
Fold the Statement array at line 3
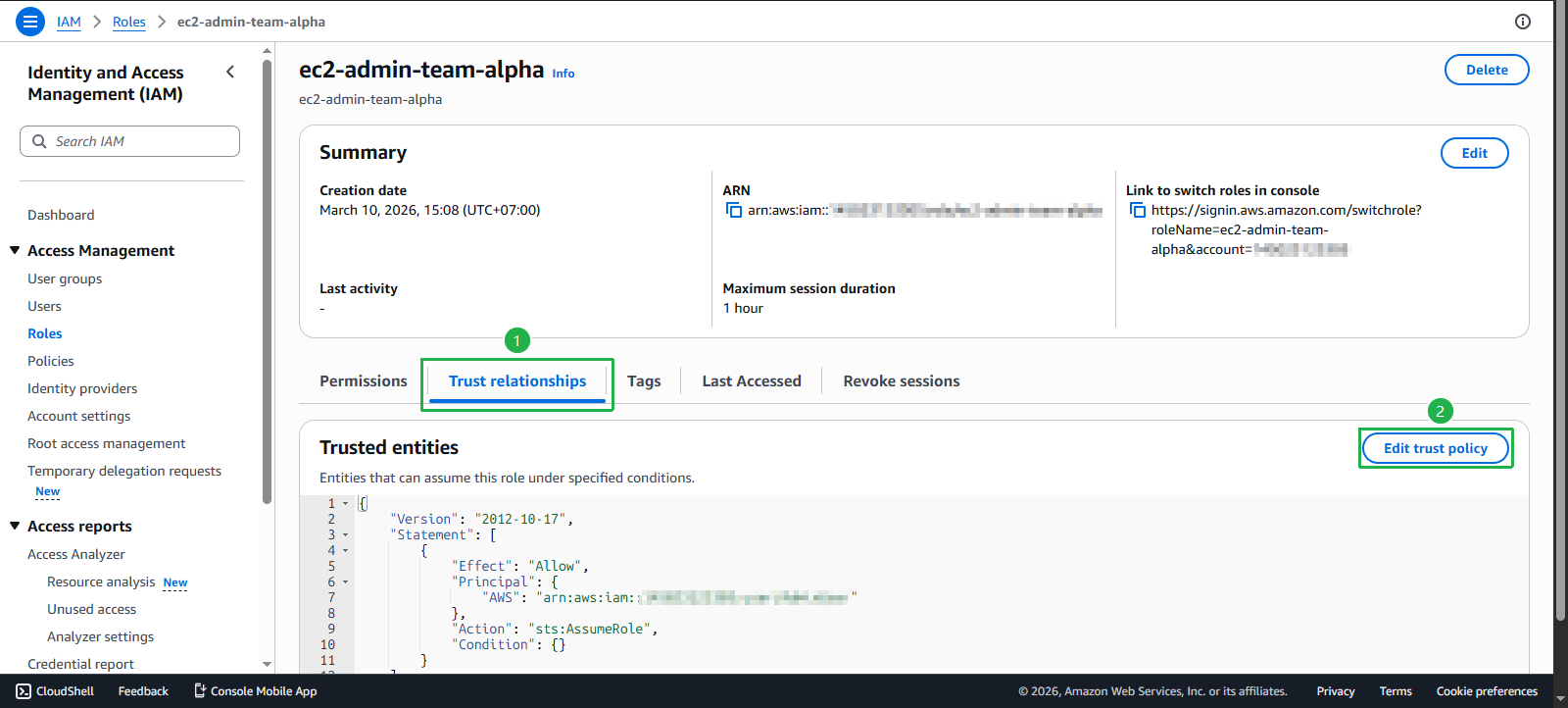pyautogui.click(x=345, y=534)
